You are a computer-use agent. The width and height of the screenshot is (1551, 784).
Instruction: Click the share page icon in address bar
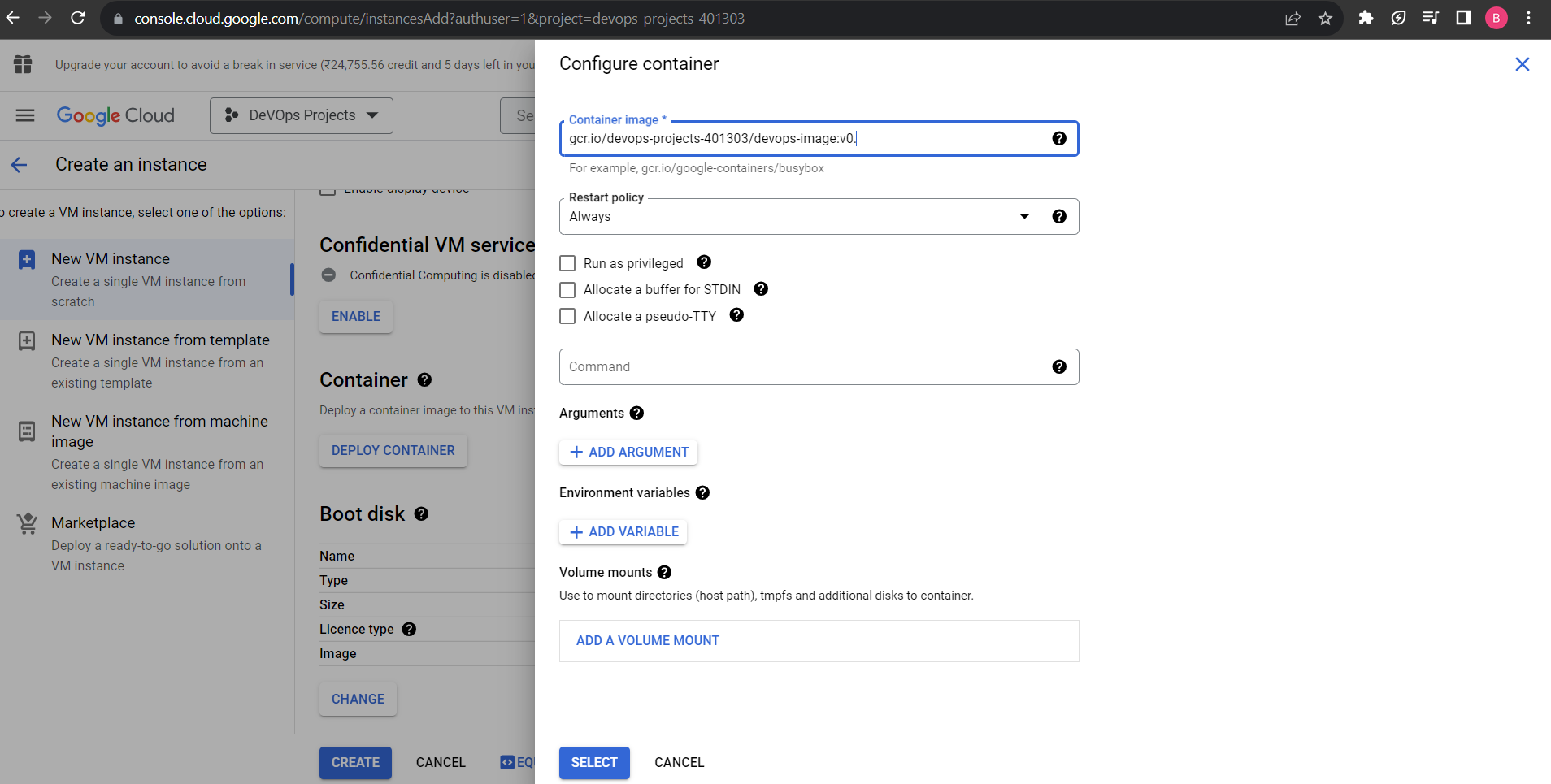1292,19
